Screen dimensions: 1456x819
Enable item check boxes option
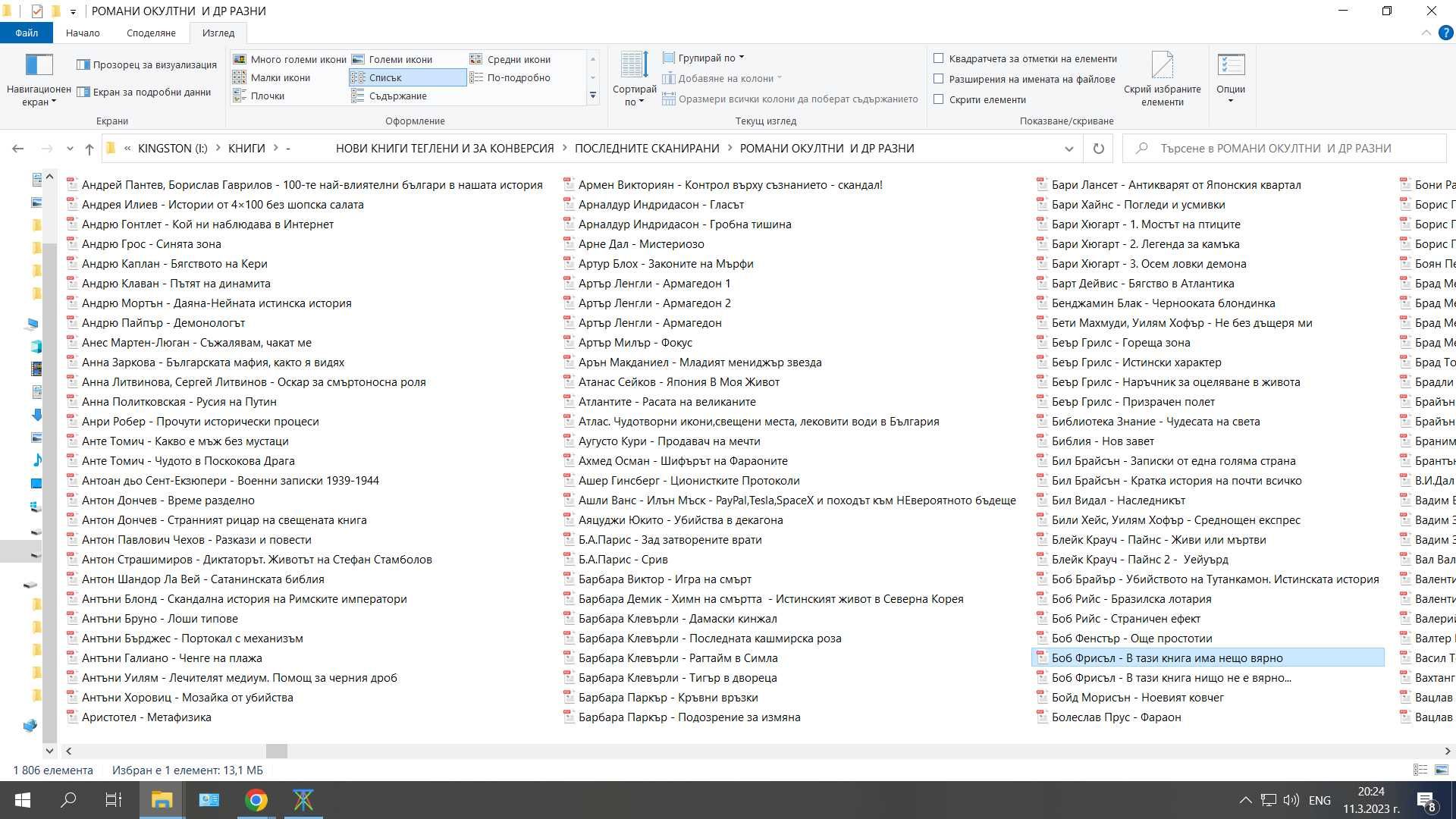pyautogui.click(x=939, y=58)
